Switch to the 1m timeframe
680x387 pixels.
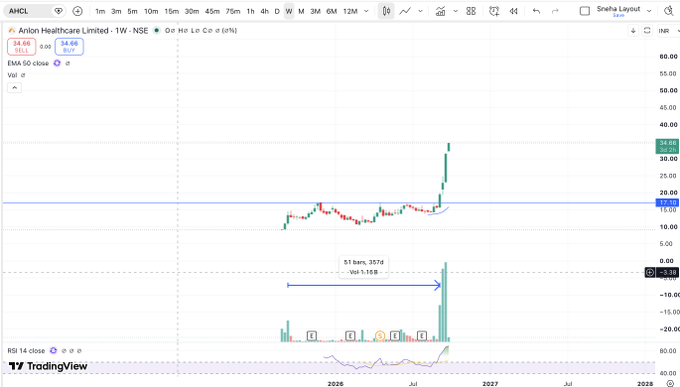(100, 11)
